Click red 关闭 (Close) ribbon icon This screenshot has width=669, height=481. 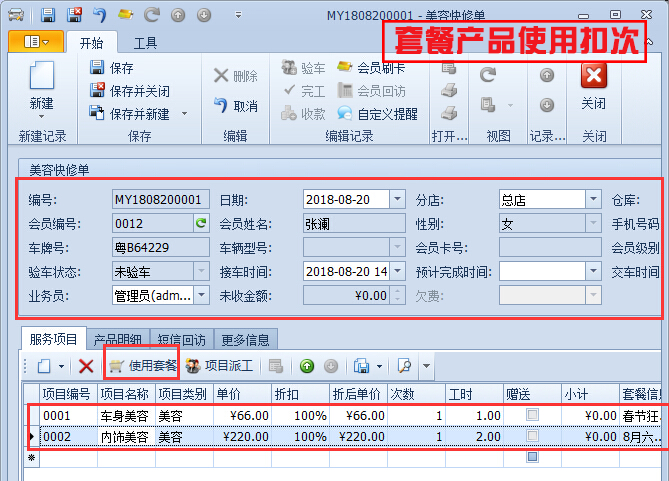pos(593,85)
